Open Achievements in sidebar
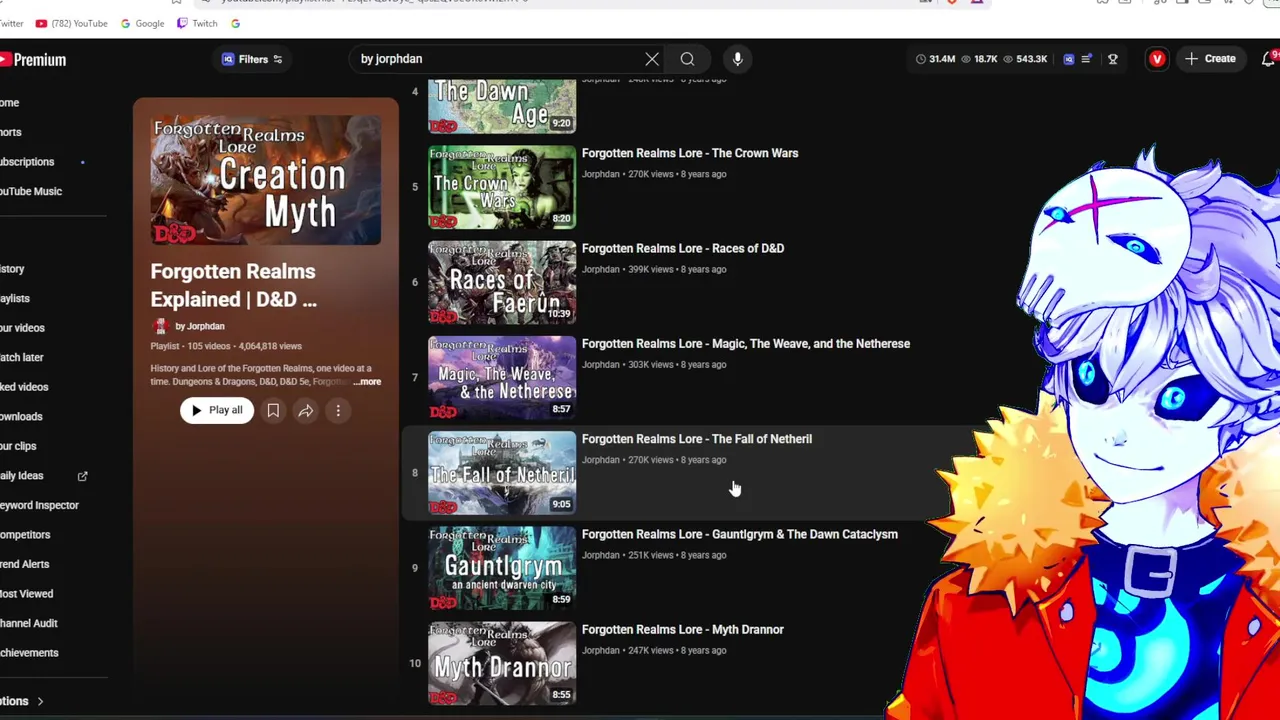Screen dimensions: 1280x720 click(x=29, y=652)
